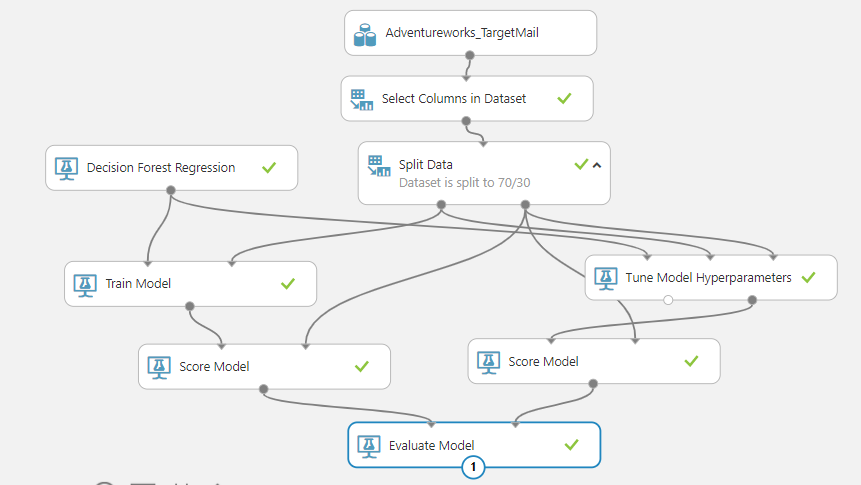Collapse the Split Data description chevron

point(597,165)
